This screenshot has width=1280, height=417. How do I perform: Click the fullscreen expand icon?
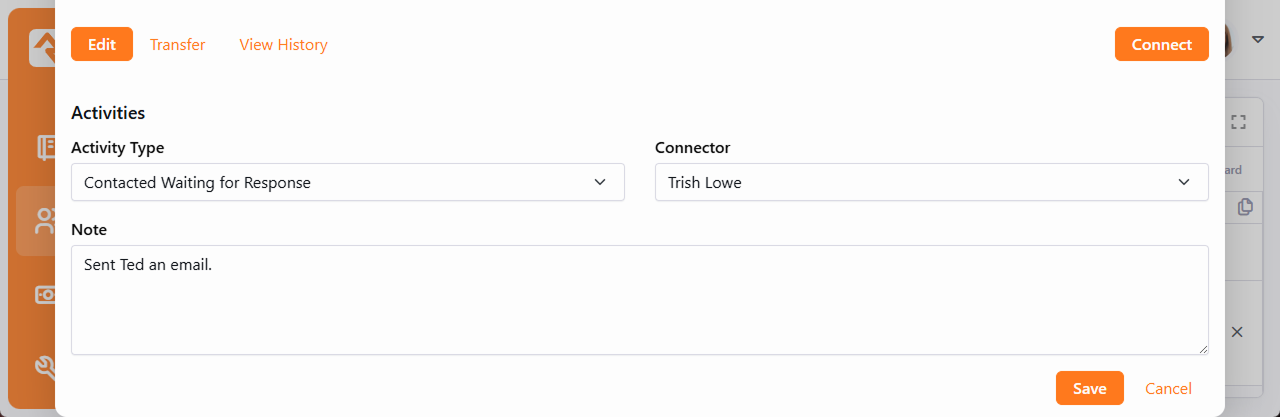click(1238, 122)
